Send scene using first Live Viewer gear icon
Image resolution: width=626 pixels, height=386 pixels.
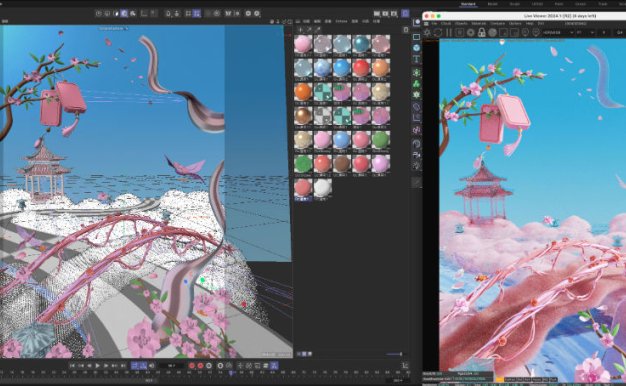(427, 32)
